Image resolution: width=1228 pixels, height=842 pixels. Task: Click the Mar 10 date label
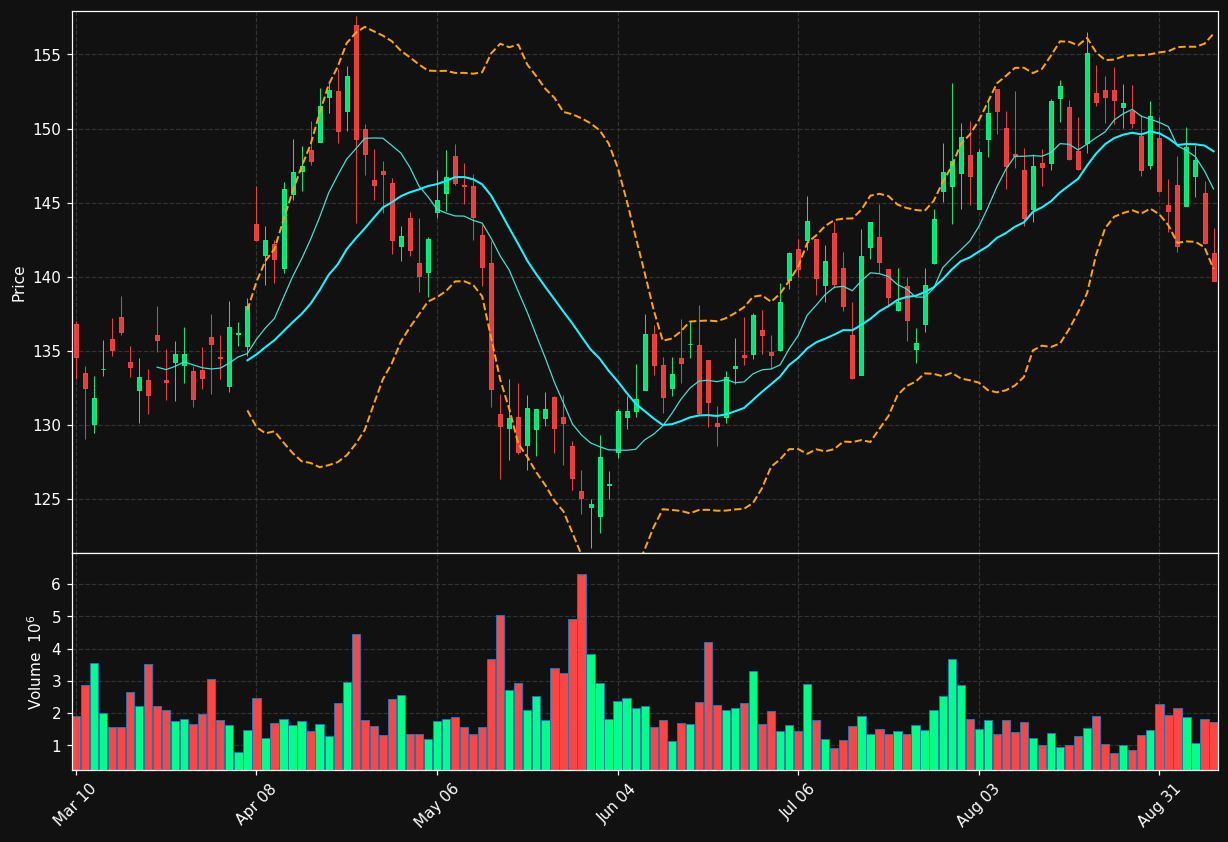[74, 804]
